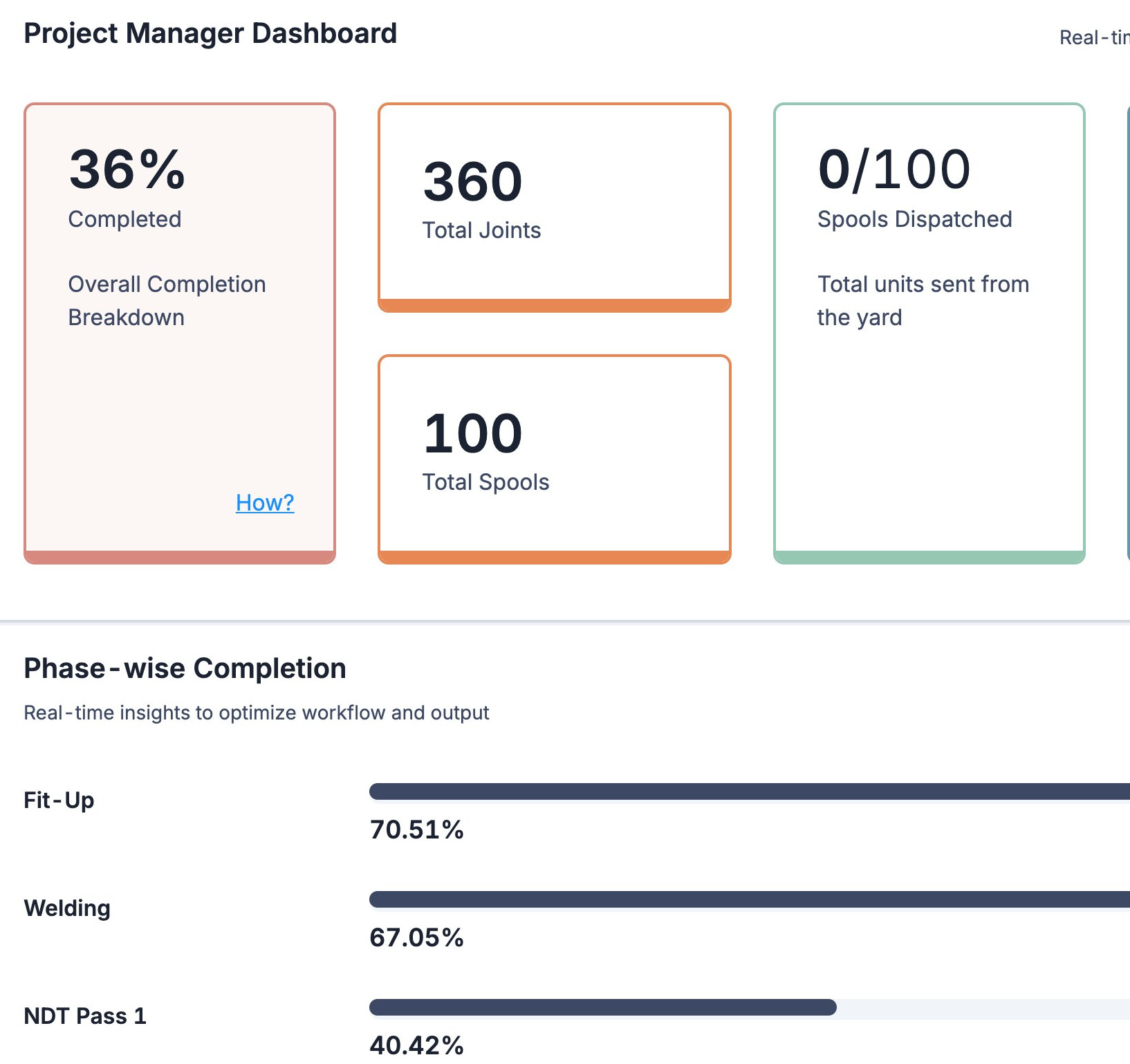The image size is (1130, 1064).
Task: Click the NDT Pass 1 progress bar
Action: point(750,1007)
